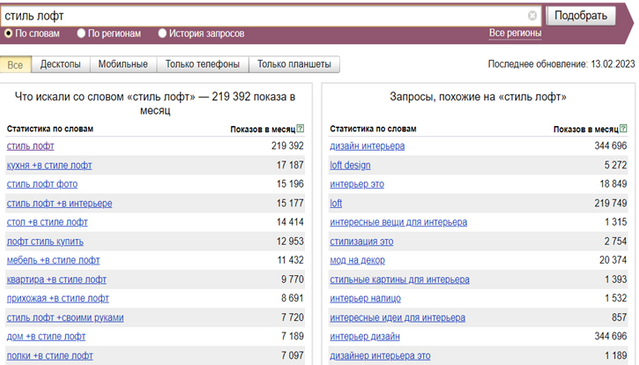Open the 'прихожая +в стиле лофт' link
The width and height of the screenshot is (639, 365).
(x=58, y=298)
